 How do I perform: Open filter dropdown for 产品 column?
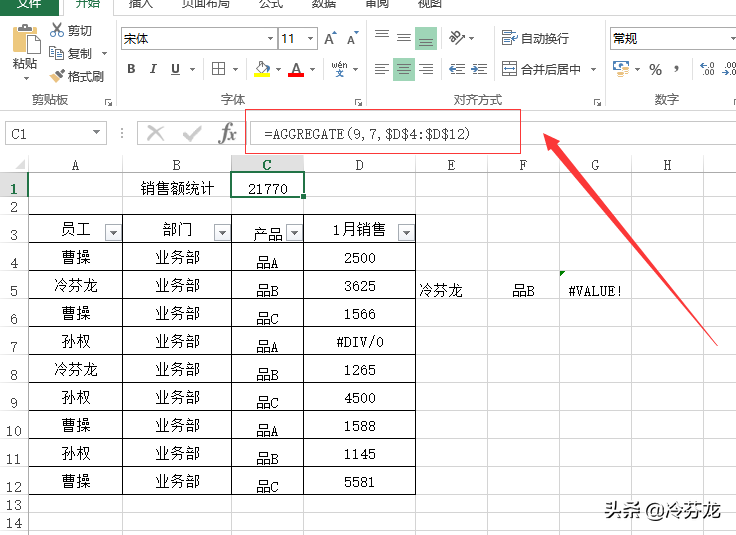(294, 232)
